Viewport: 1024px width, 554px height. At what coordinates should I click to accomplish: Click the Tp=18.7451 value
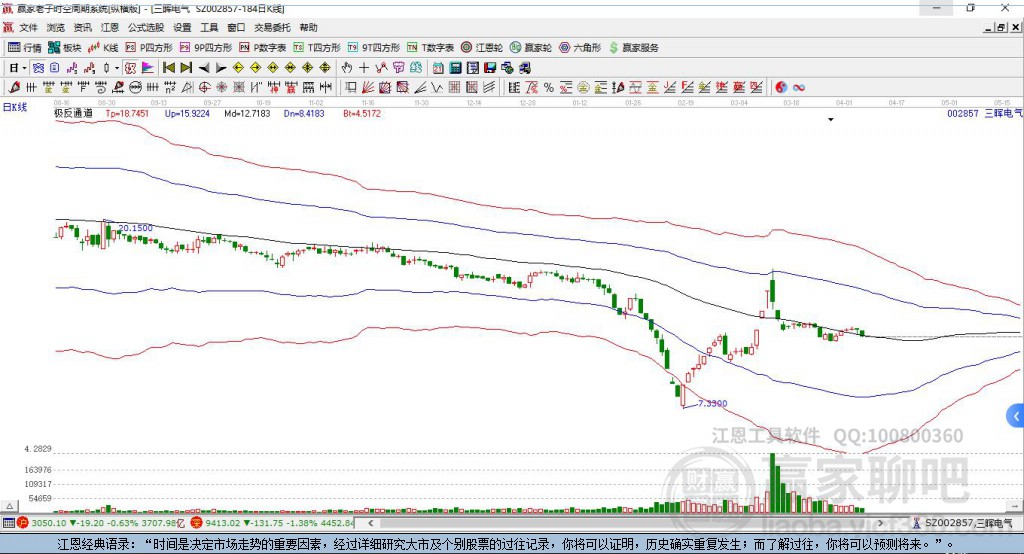(x=127, y=113)
